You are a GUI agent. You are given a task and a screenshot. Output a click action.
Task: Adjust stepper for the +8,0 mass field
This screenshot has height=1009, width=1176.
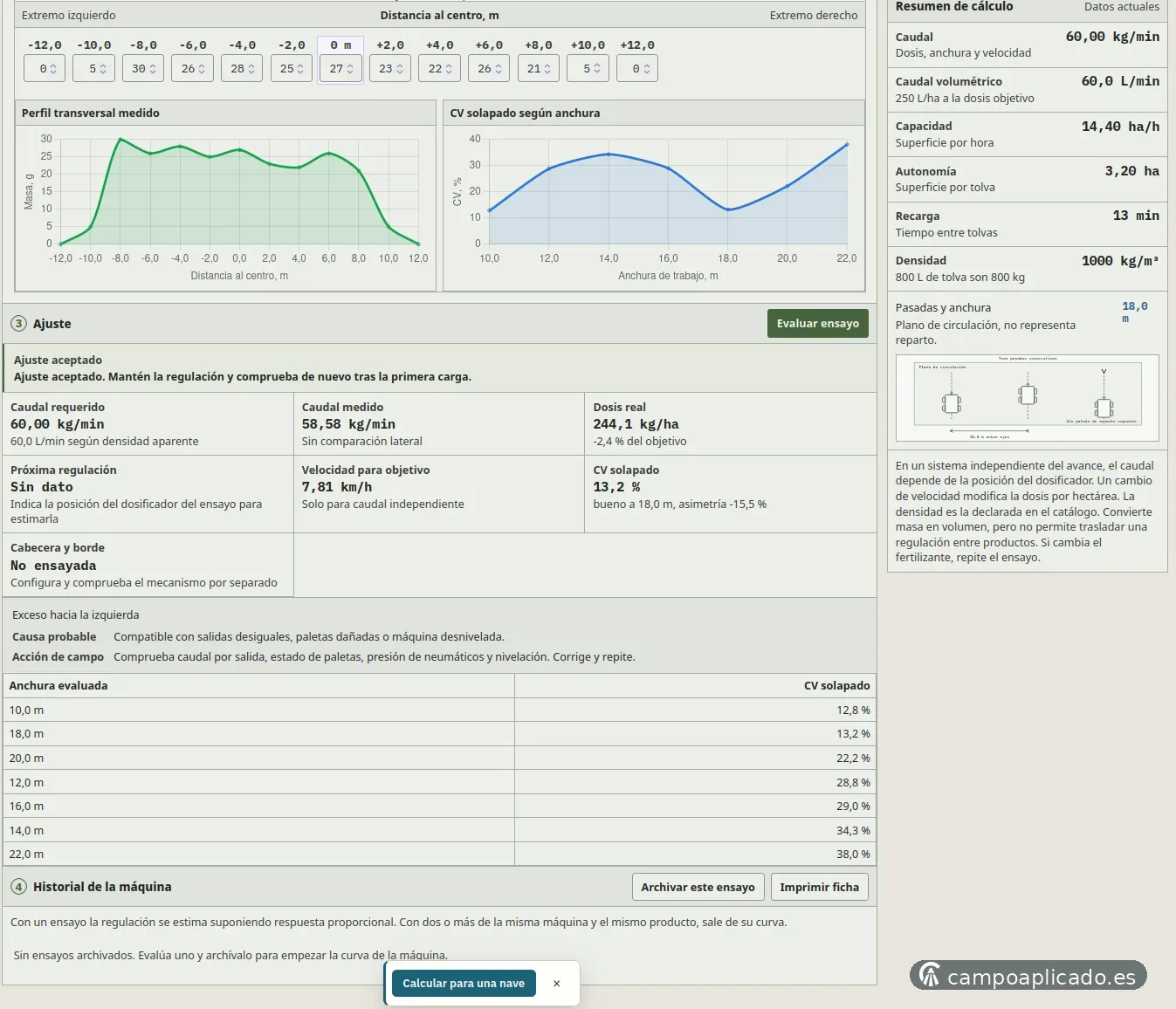(x=547, y=69)
